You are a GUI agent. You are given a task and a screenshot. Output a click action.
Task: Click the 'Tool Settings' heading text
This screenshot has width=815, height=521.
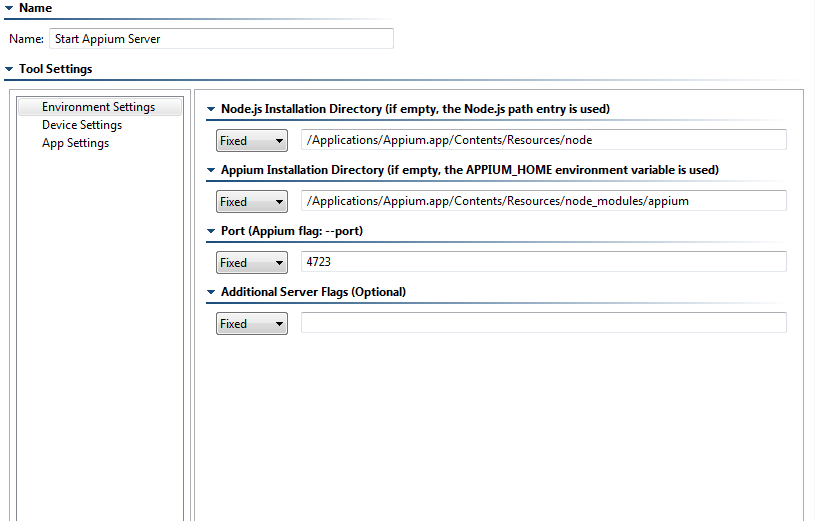click(x=56, y=69)
